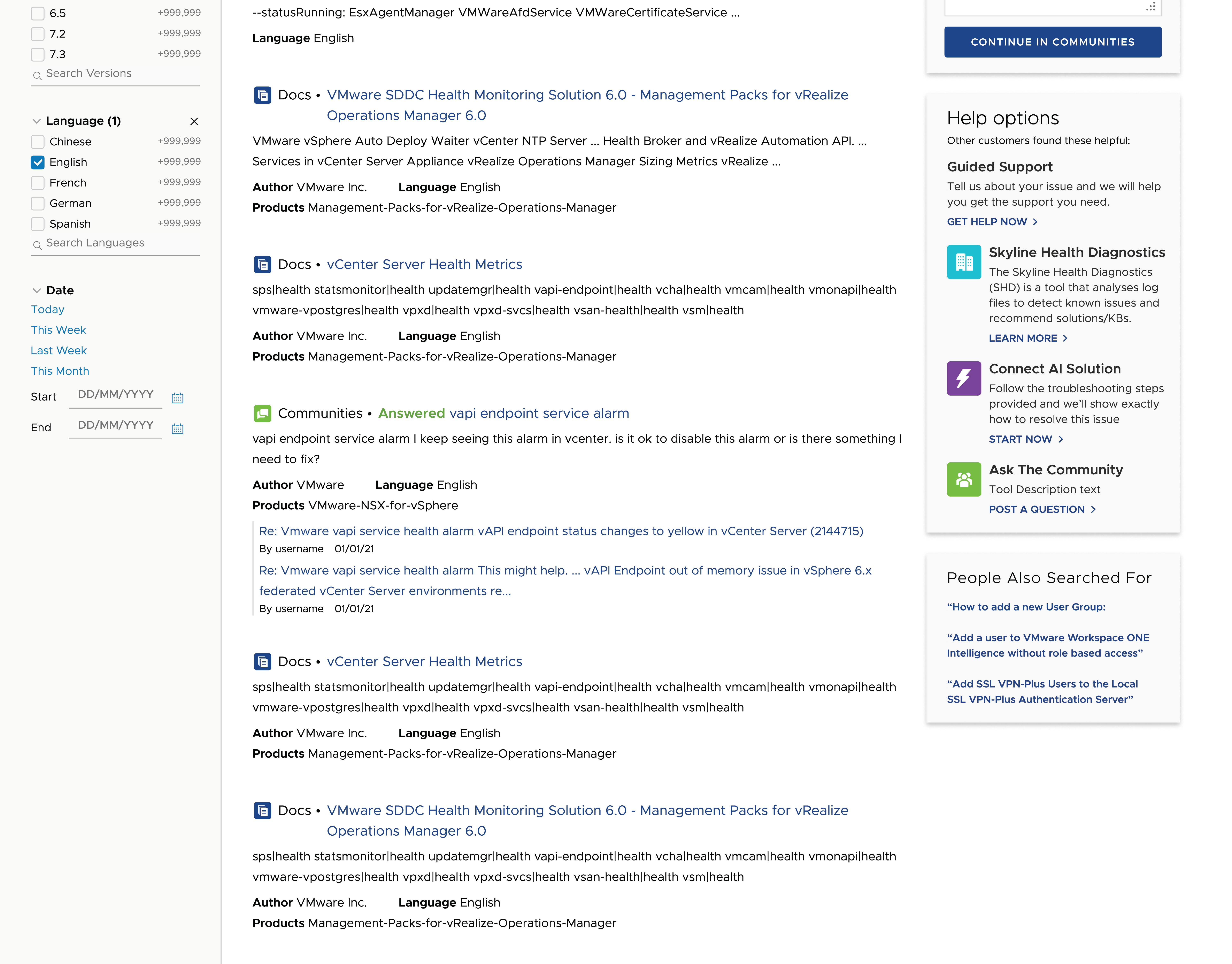
Task: Open reply about vAPI endpoint status yellow (2144715)
Action: (x=561, y=531)
